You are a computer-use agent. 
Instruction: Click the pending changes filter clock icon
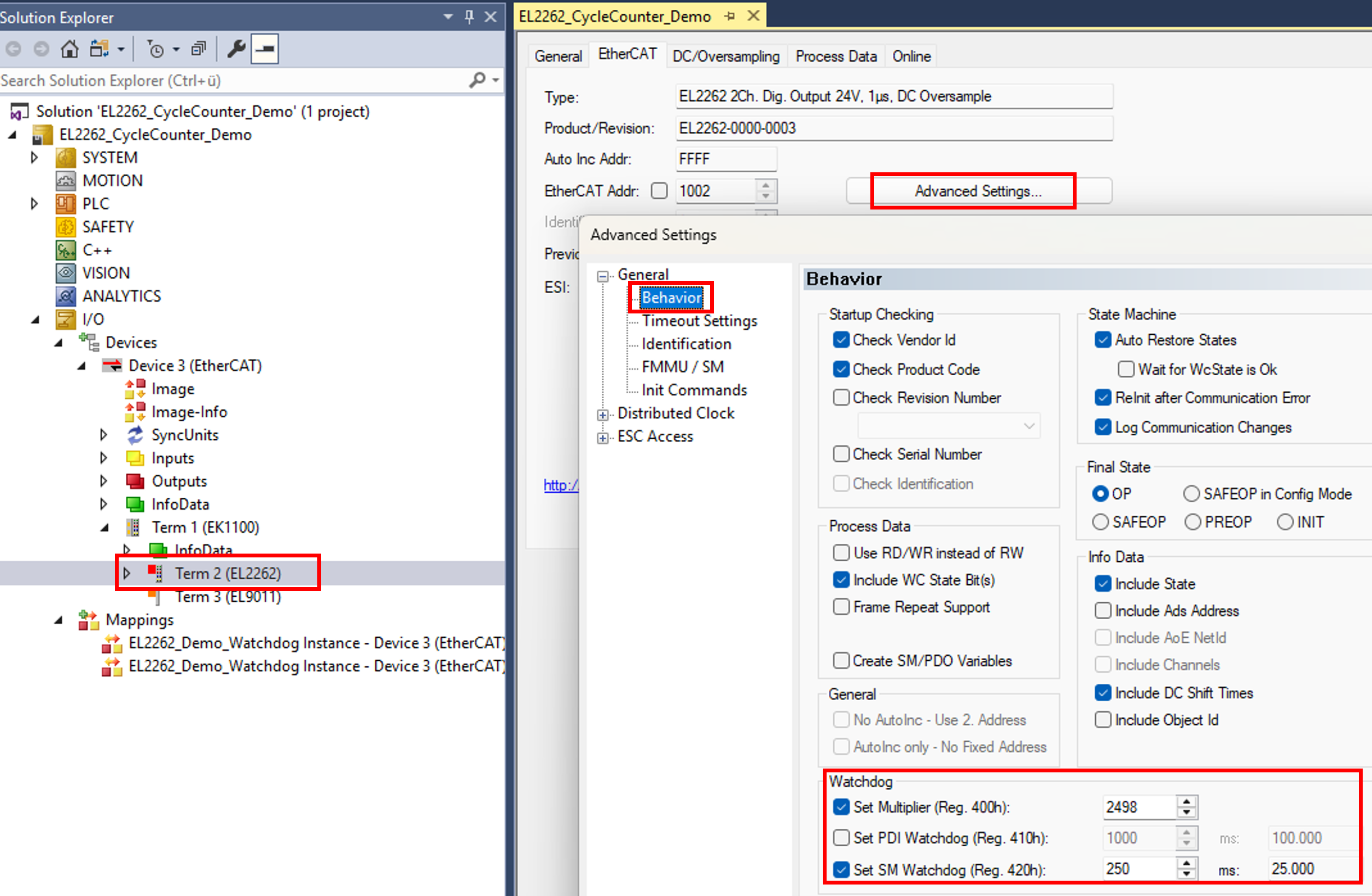[157, 49]
